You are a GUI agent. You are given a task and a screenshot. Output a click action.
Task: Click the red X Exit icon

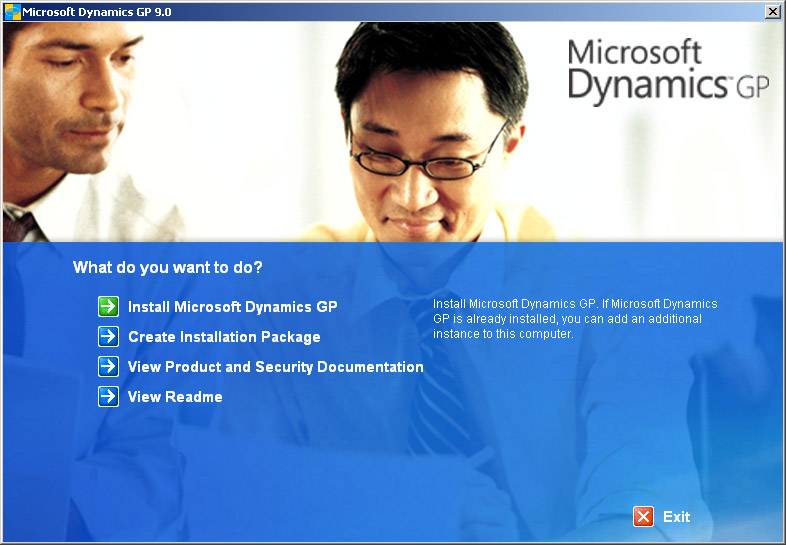(644, 516)
